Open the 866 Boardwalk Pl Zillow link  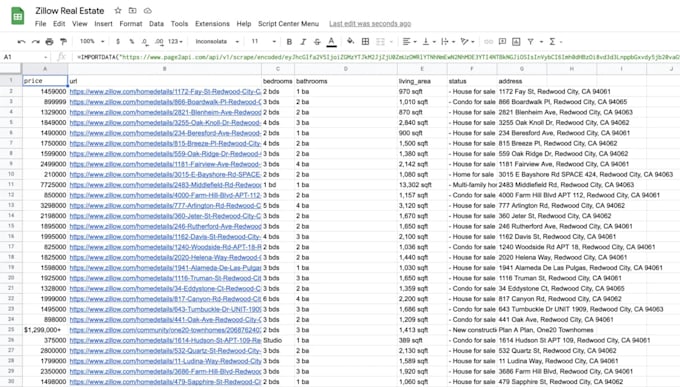[165, 102]
